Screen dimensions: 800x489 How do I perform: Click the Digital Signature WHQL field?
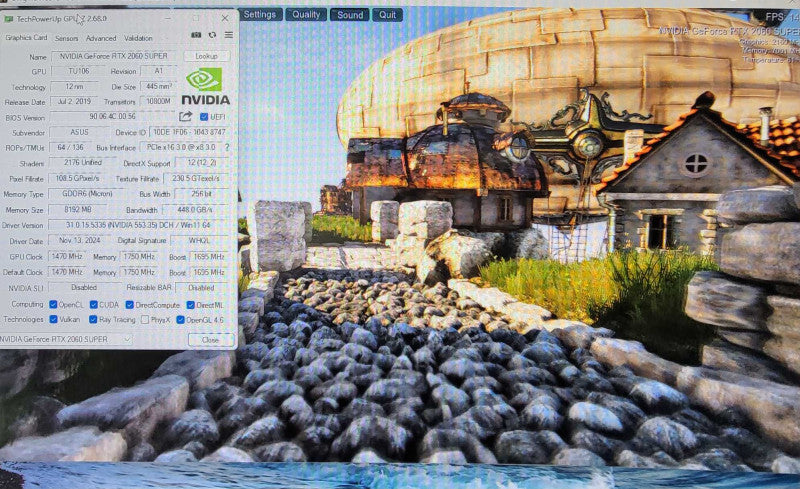click(x=199, y=240)
